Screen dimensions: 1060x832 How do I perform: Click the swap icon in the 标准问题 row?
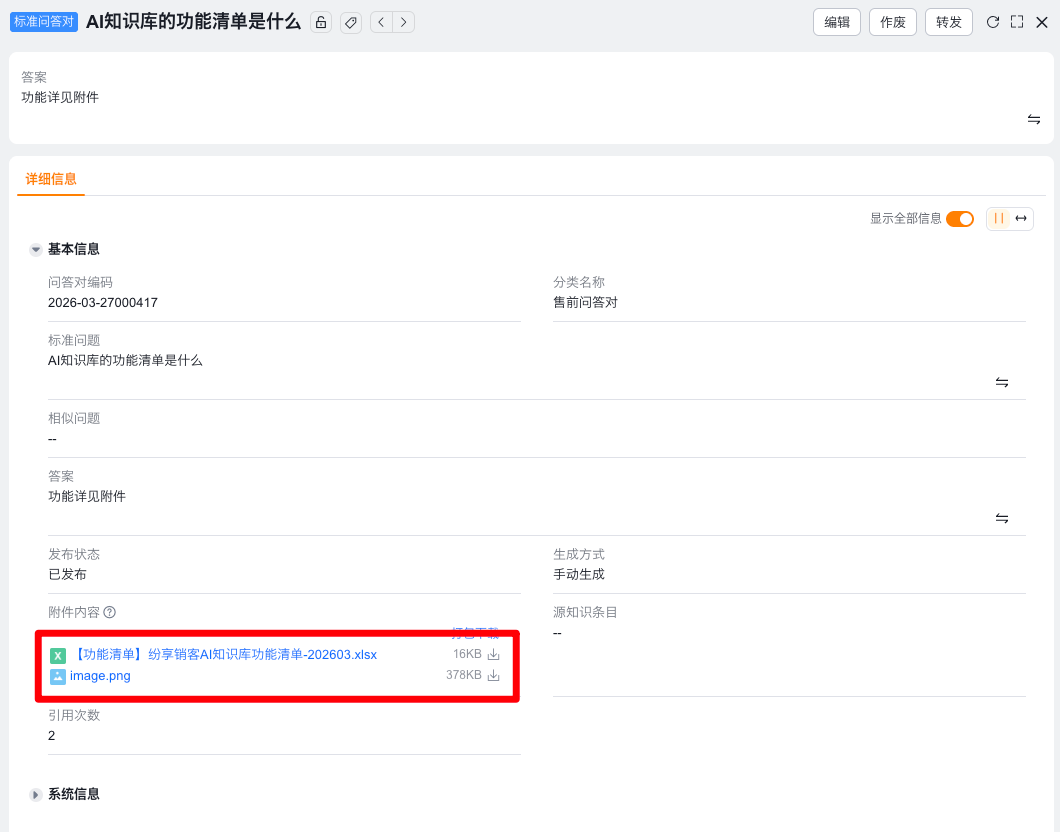click(x=1002, y=383)
